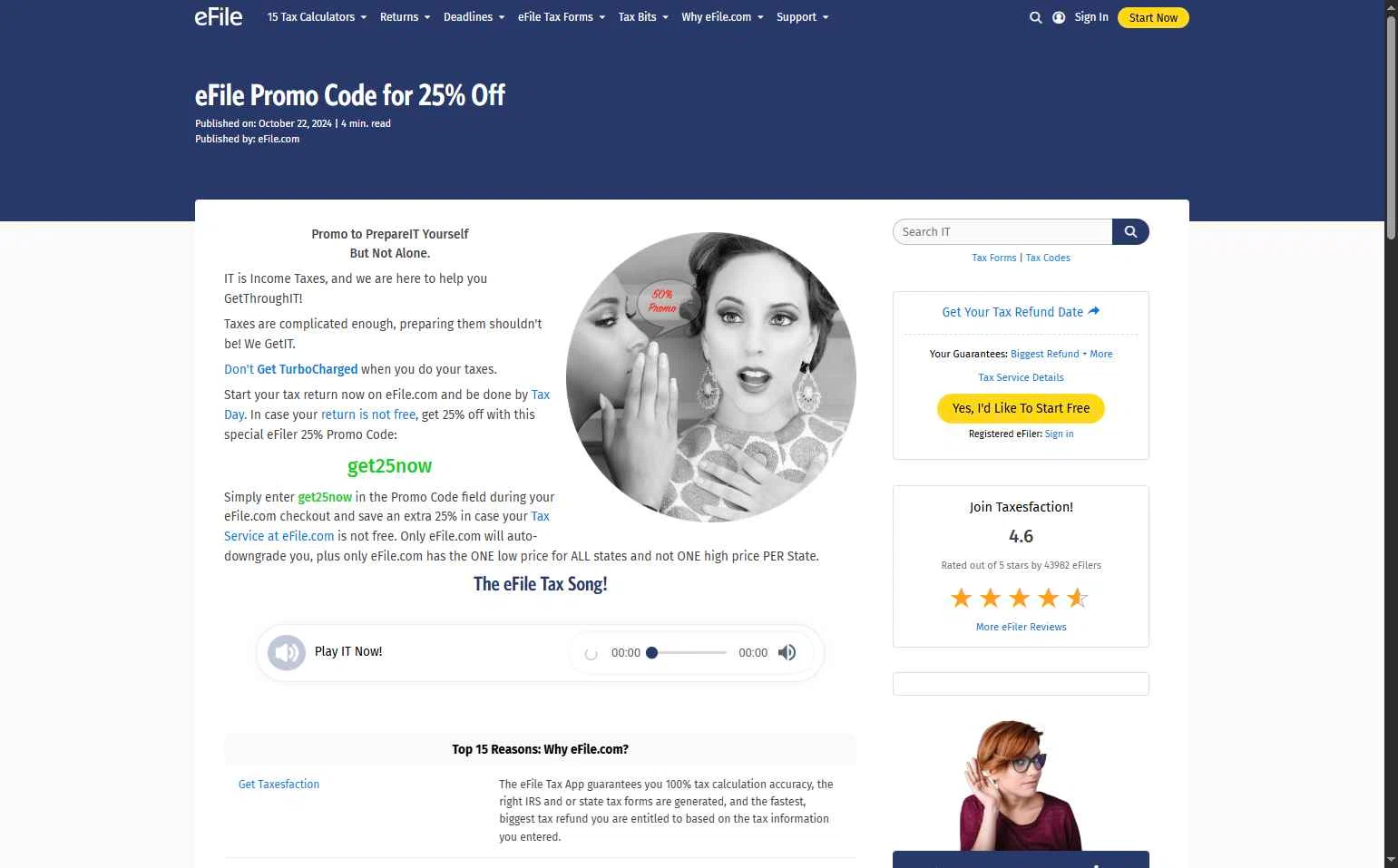Expand the Deadlines menu
The image size is (1398, 868).
pos(474,17)
